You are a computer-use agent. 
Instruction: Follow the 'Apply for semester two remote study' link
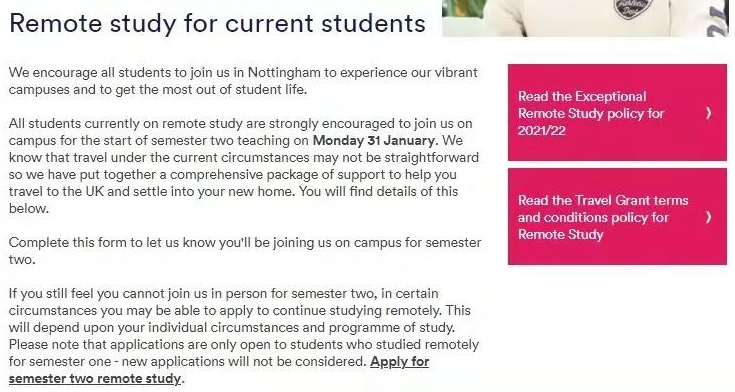[x=219, y=370]
